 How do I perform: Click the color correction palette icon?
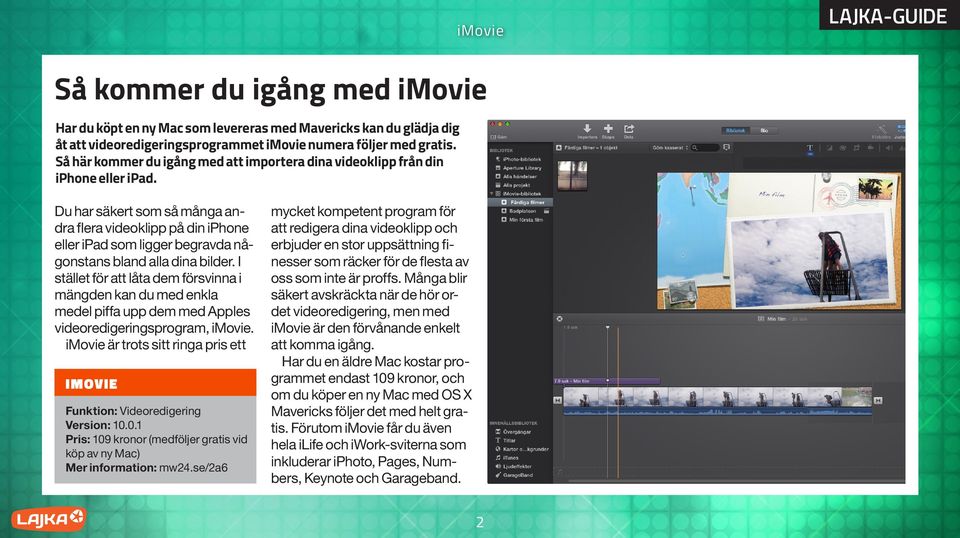coord(842,148)
